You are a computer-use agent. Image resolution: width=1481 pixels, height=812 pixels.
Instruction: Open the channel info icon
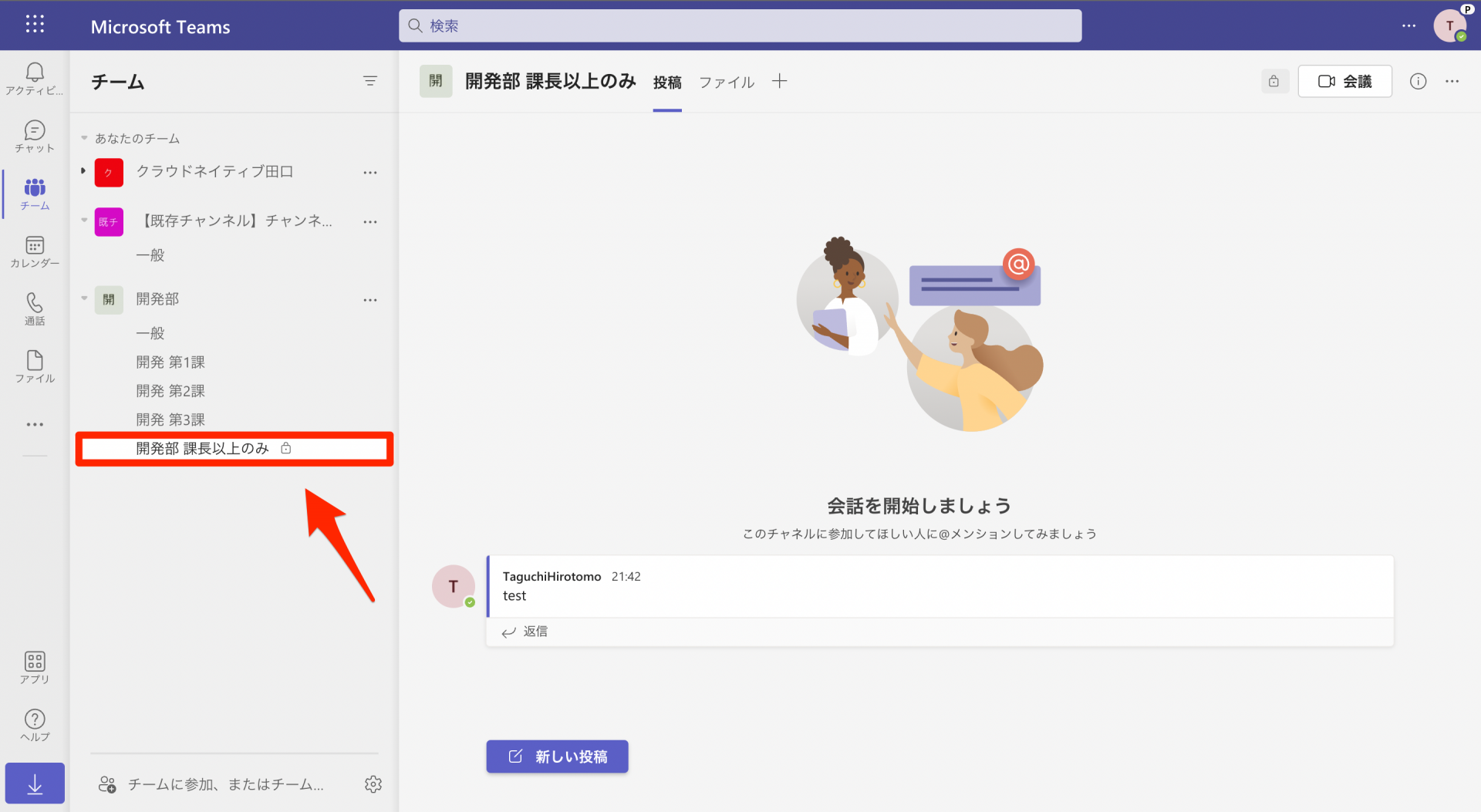pos(1419,81)
